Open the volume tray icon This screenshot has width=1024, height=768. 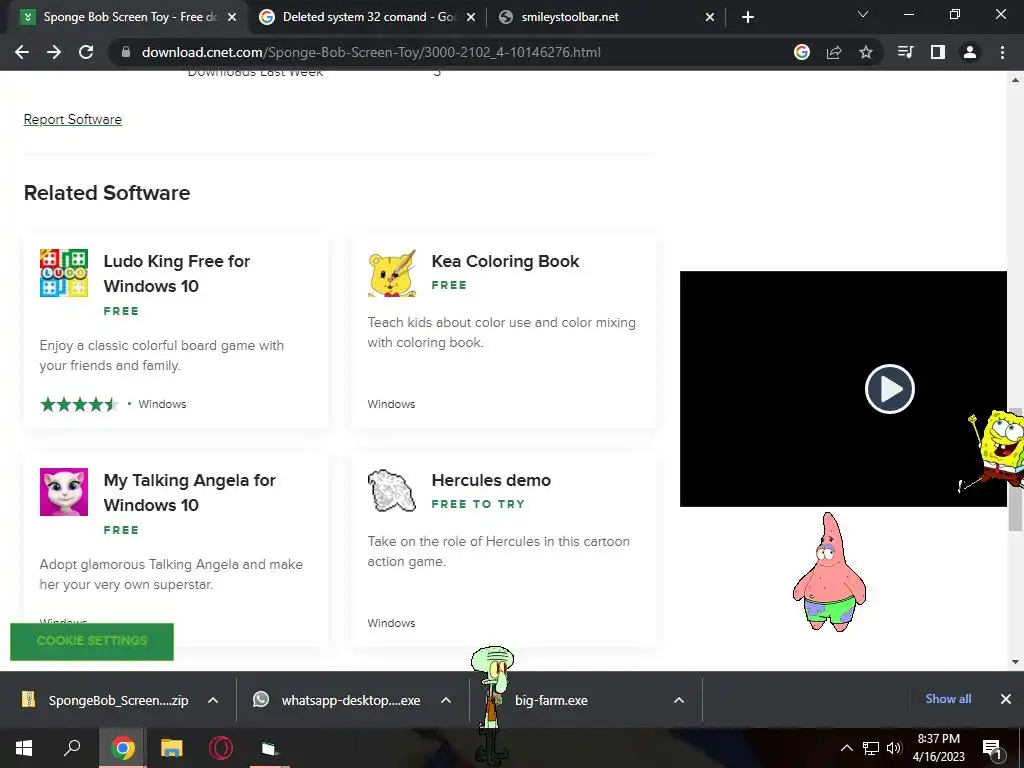click(x=894, y=748)
